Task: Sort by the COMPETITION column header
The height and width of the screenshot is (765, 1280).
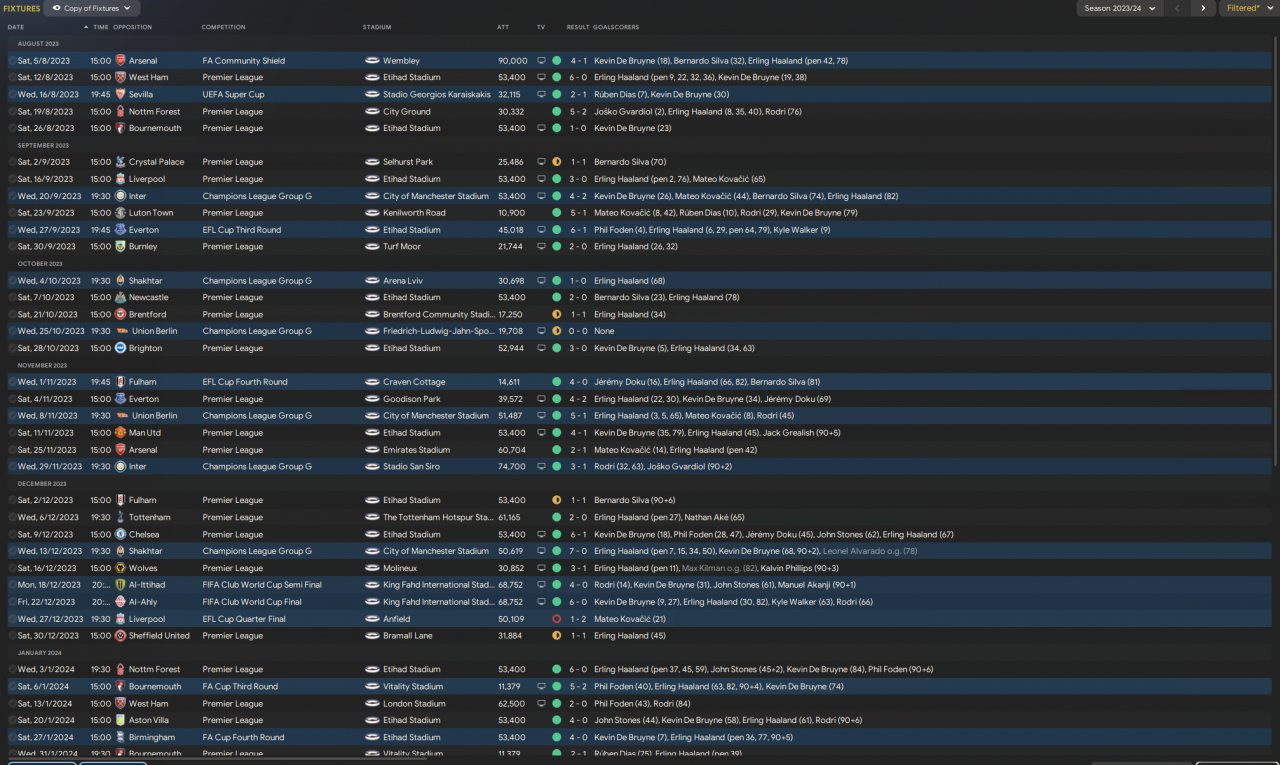Action: (x=223, y=27)
